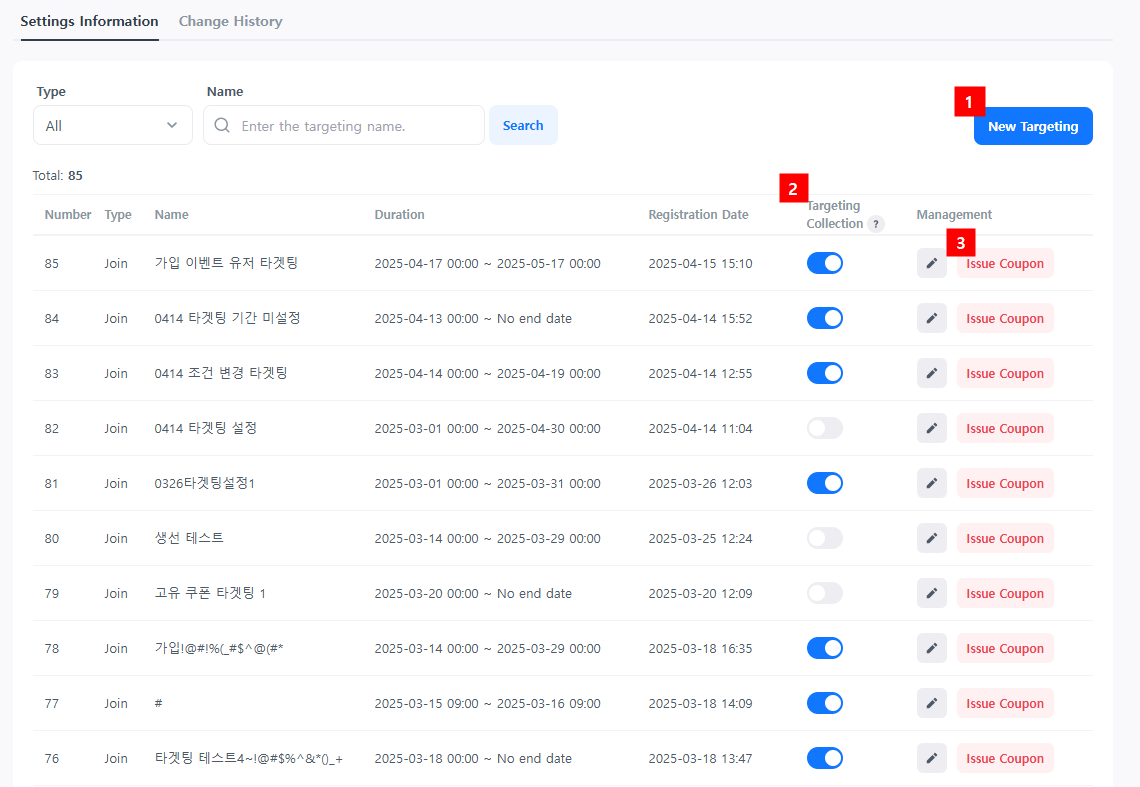Open the Type dropdown showing All

tap(112, 126)
